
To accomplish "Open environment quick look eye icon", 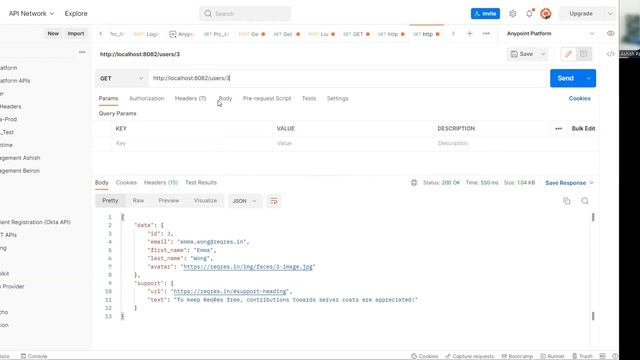I will click(x=611, y=33).
